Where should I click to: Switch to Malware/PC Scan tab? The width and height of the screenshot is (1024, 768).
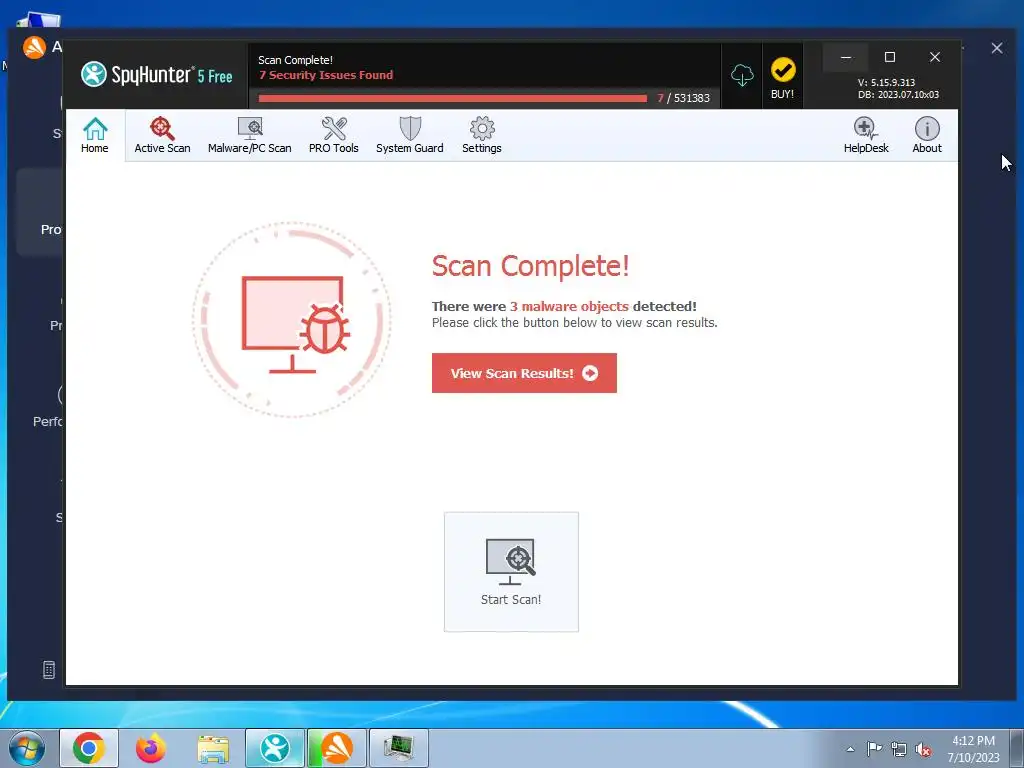(x=249, y=135)
